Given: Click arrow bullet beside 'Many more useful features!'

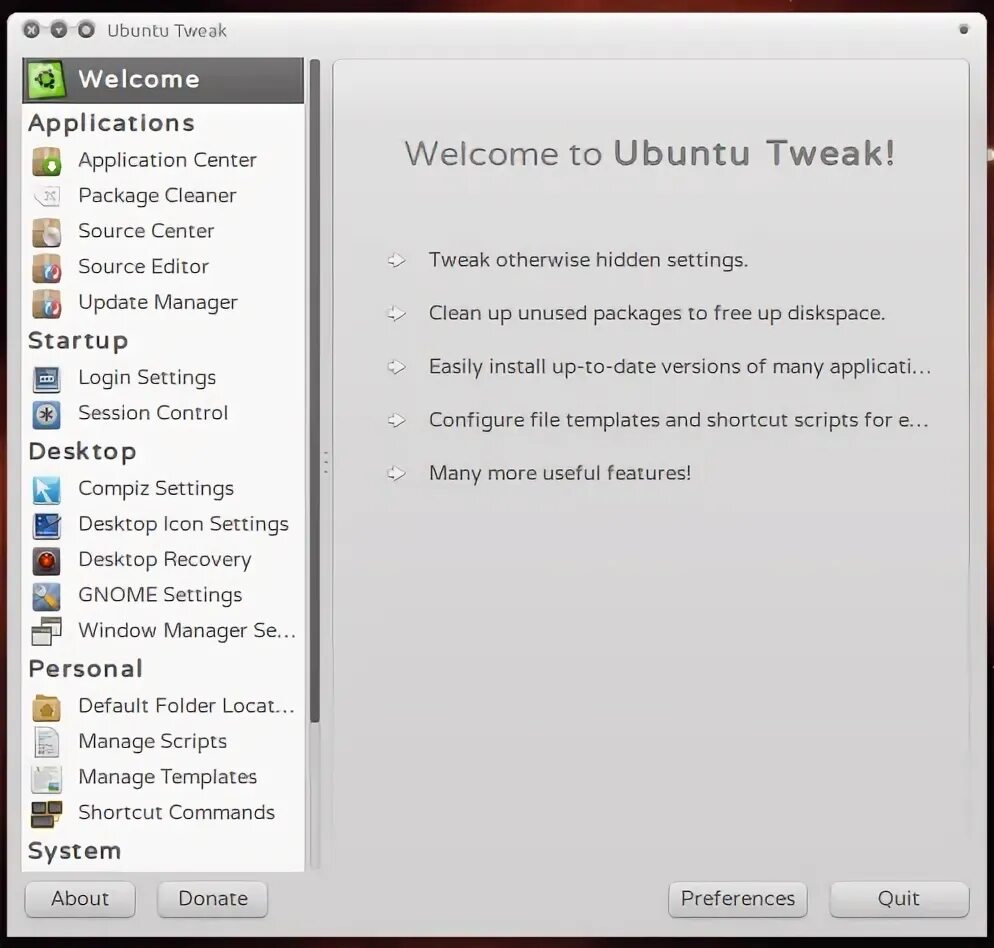Looking at the screenshot, I should tap(396, 473).
